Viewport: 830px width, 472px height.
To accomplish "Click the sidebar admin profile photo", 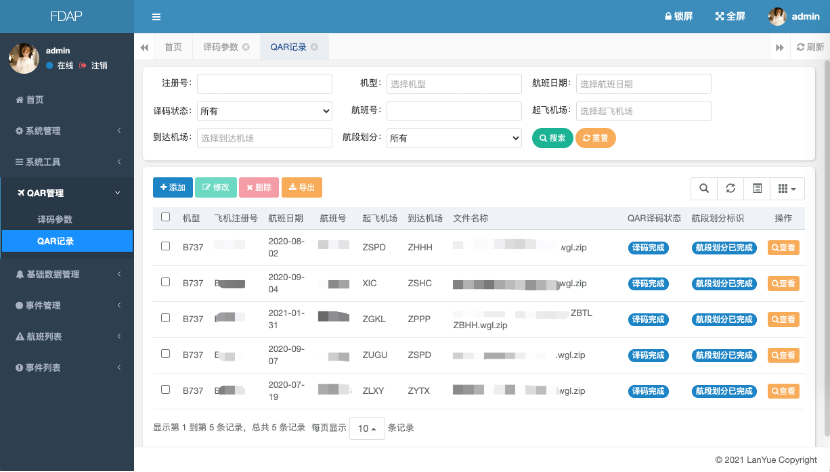I will pyautogui.click(x=24, y=58).
